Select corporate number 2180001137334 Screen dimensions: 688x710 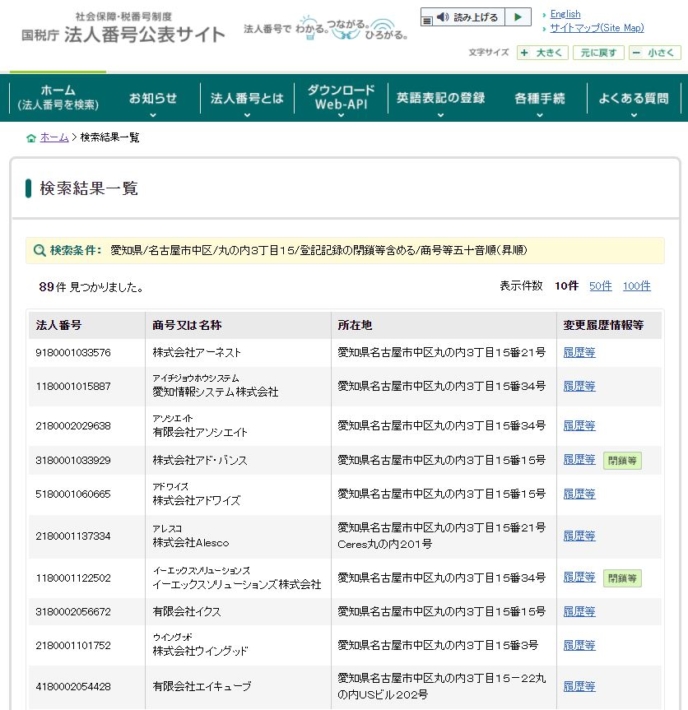(73, 537)
